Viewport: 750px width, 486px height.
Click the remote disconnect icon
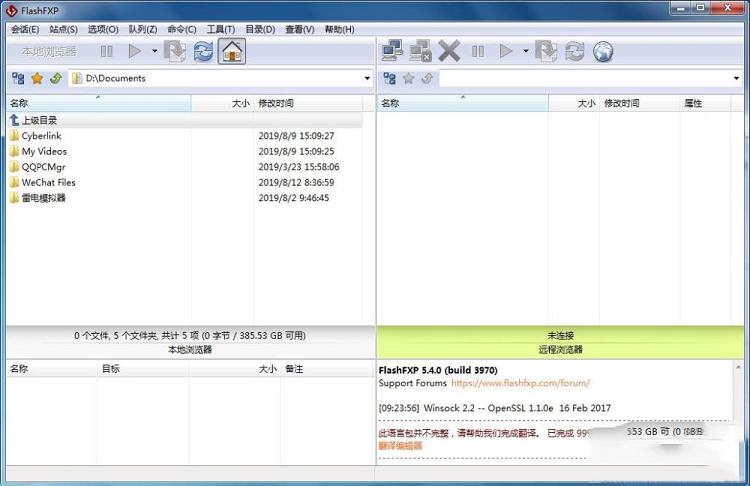(x=420, y=51)
